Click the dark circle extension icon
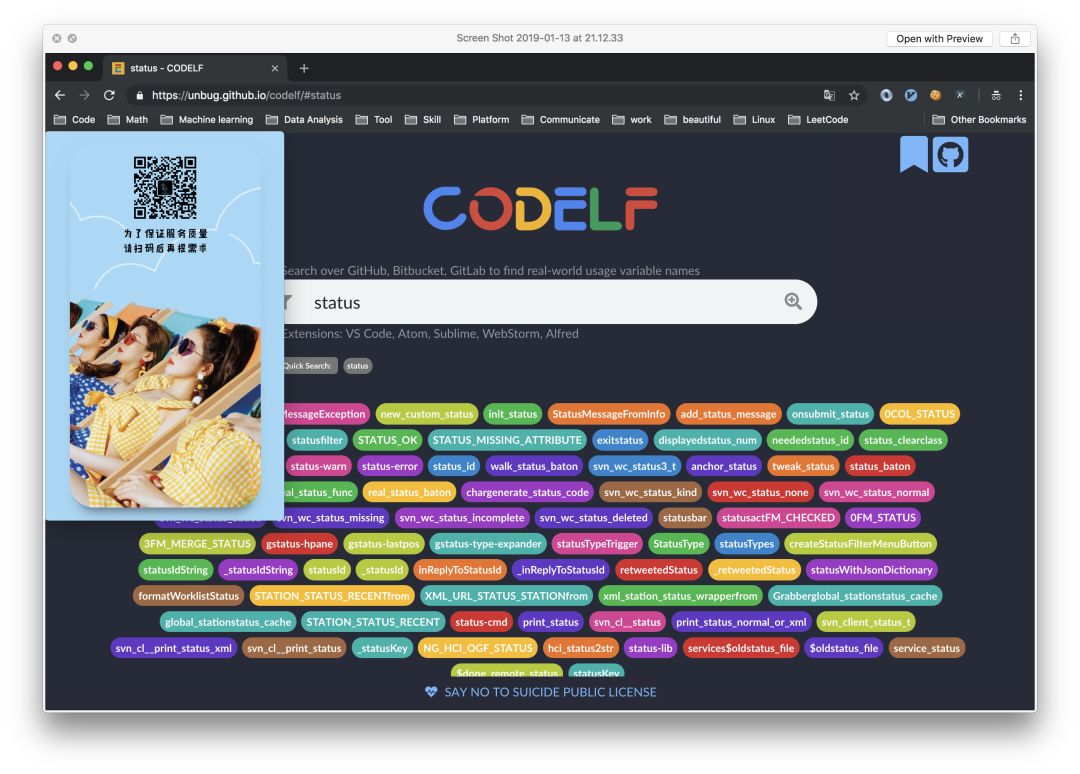Image resolution: width=1080 pixels, height=774 pixels. point(886,95)
